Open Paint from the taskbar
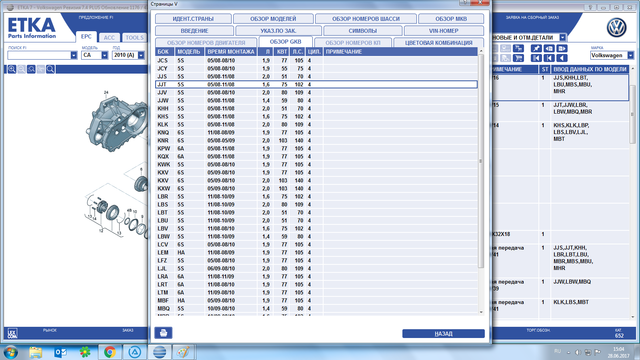The height and width of the screenshot is (360, 640). (183, 352)
